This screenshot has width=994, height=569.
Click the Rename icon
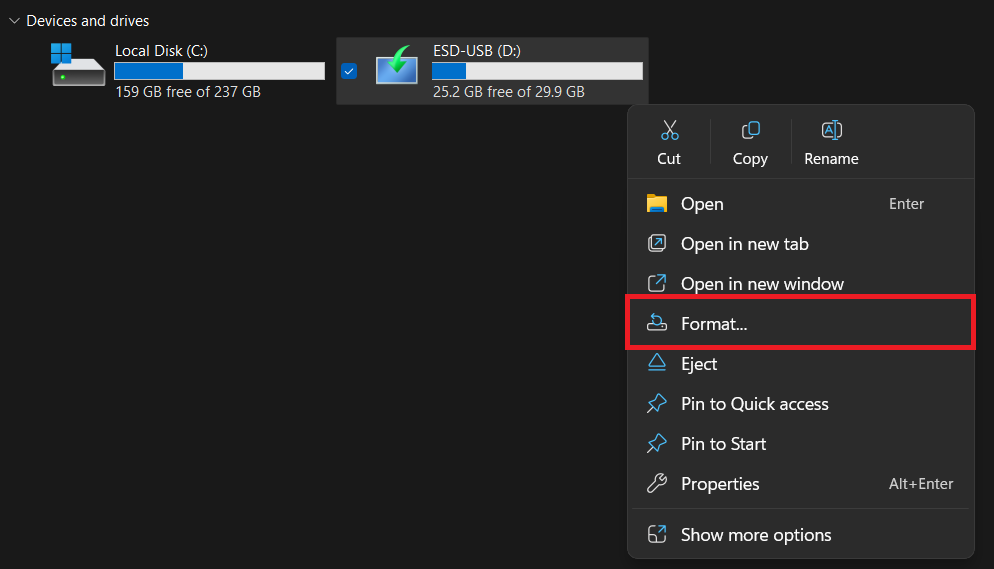(831, 131)
